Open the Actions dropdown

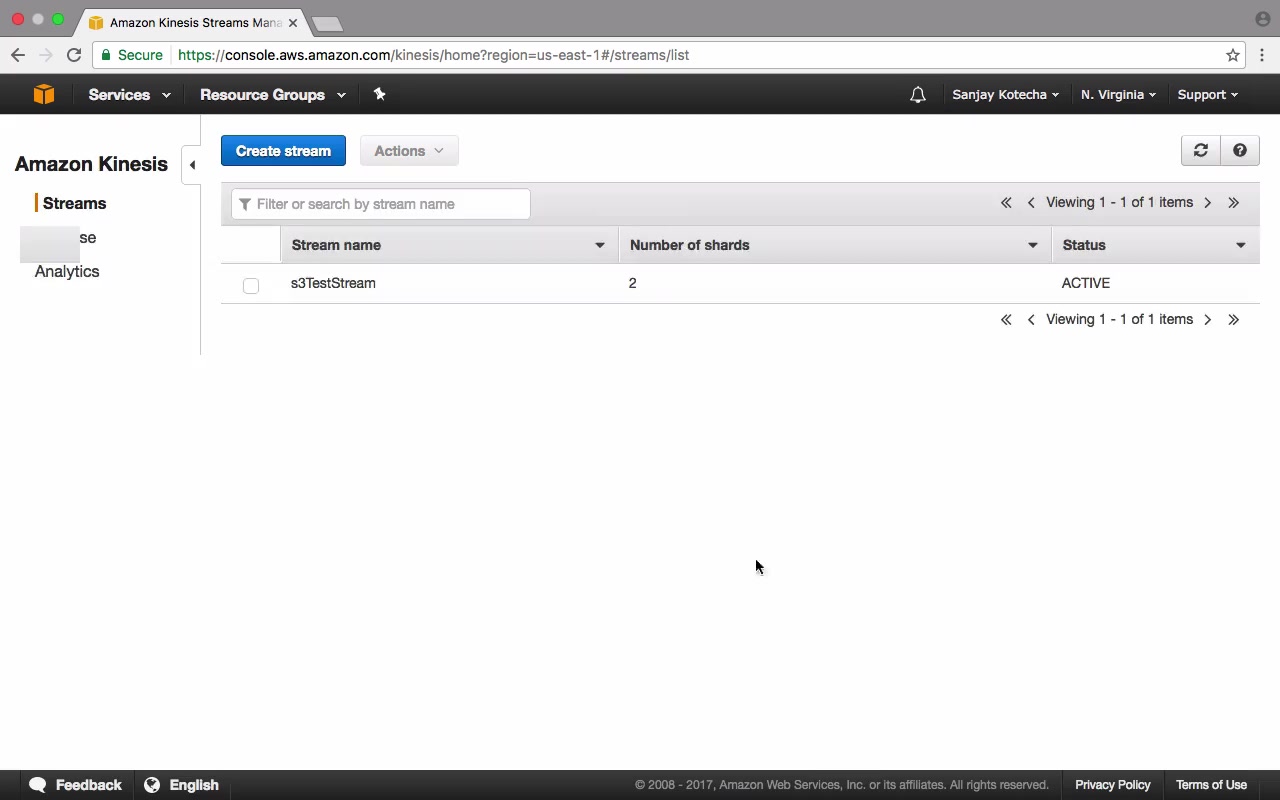point(409,151)
